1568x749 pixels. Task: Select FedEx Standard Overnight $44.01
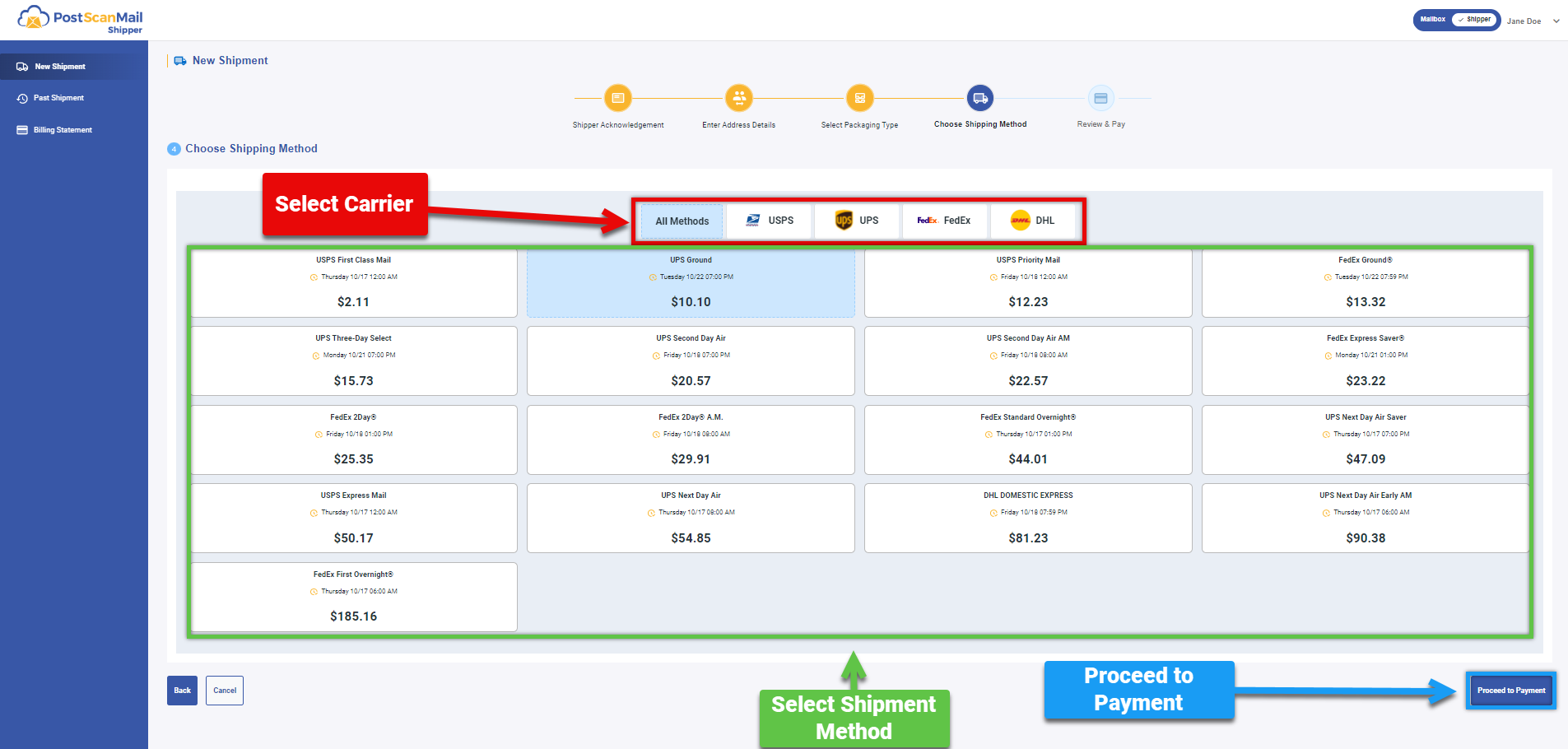(1028, 440)
